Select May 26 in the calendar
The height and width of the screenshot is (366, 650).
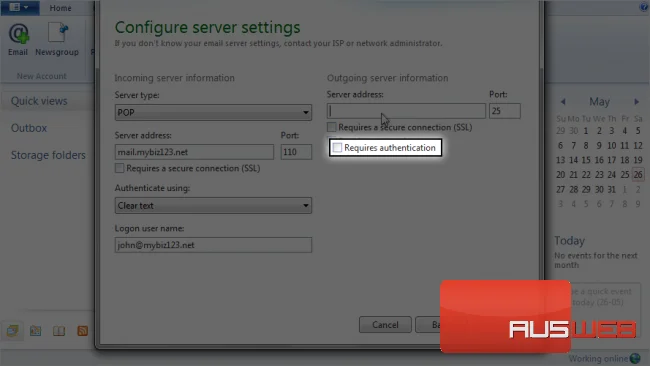point(638,175)
